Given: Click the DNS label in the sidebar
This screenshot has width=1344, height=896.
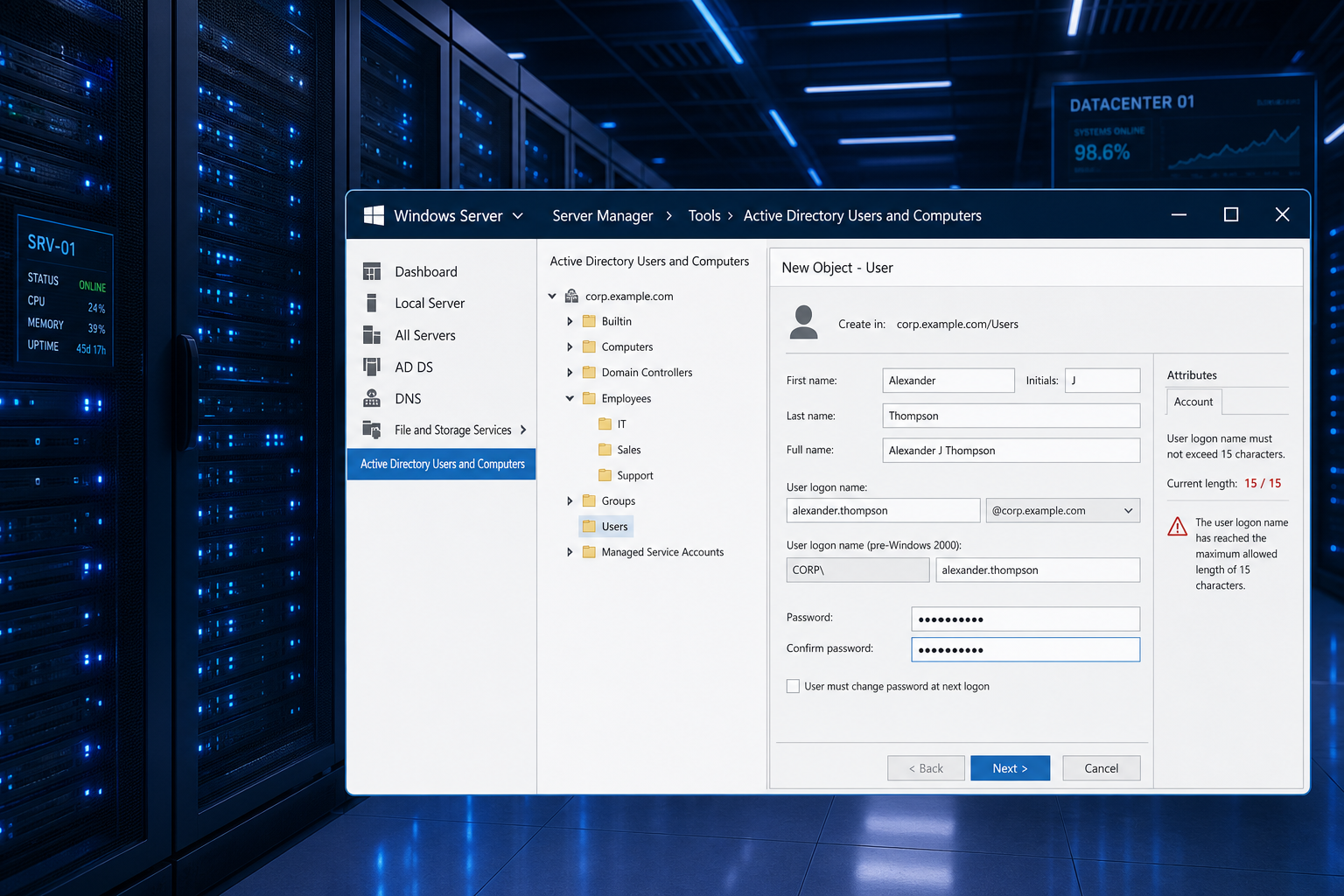Looking at the screenshot, I should [x=408, y=398].
